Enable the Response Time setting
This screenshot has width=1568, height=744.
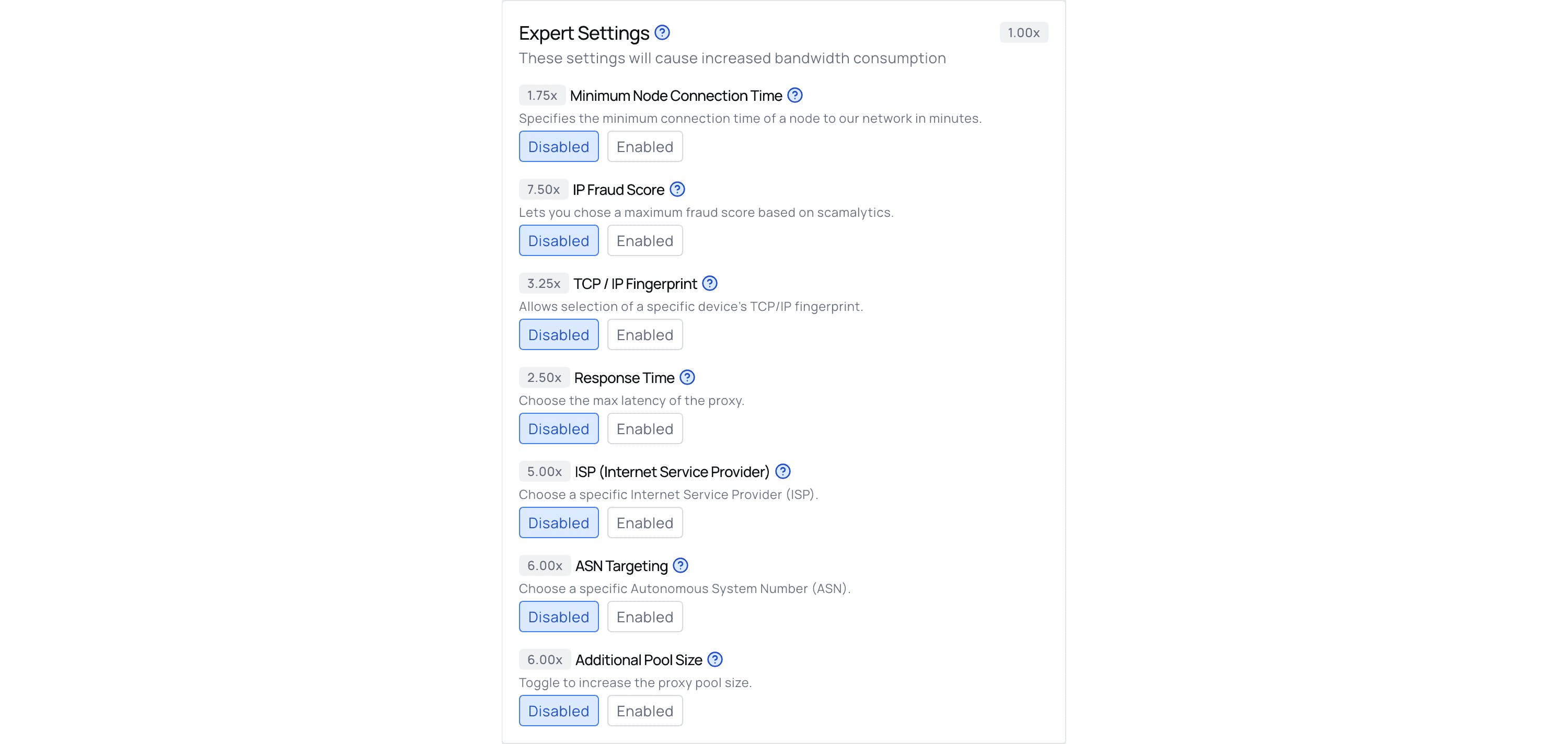(x=644, y=429)
